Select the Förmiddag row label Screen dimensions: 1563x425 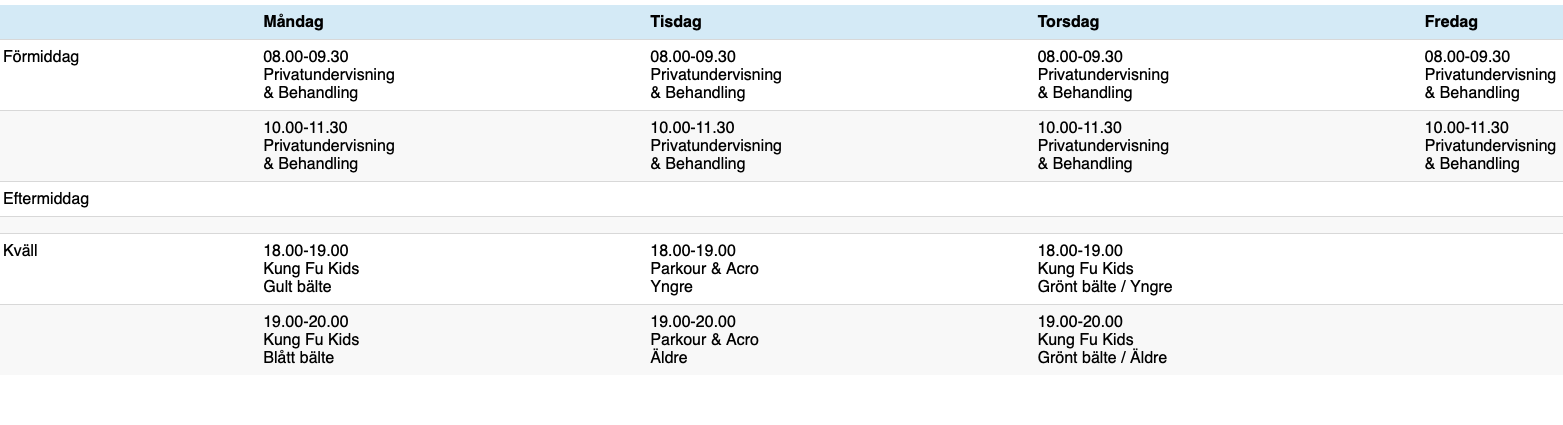[41, 57]
